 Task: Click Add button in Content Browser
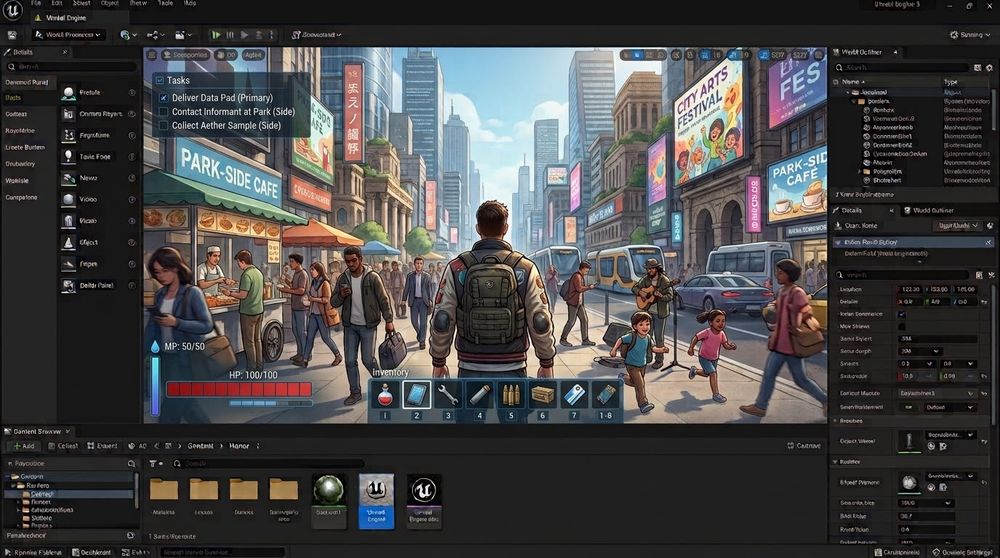click(24, 446)
